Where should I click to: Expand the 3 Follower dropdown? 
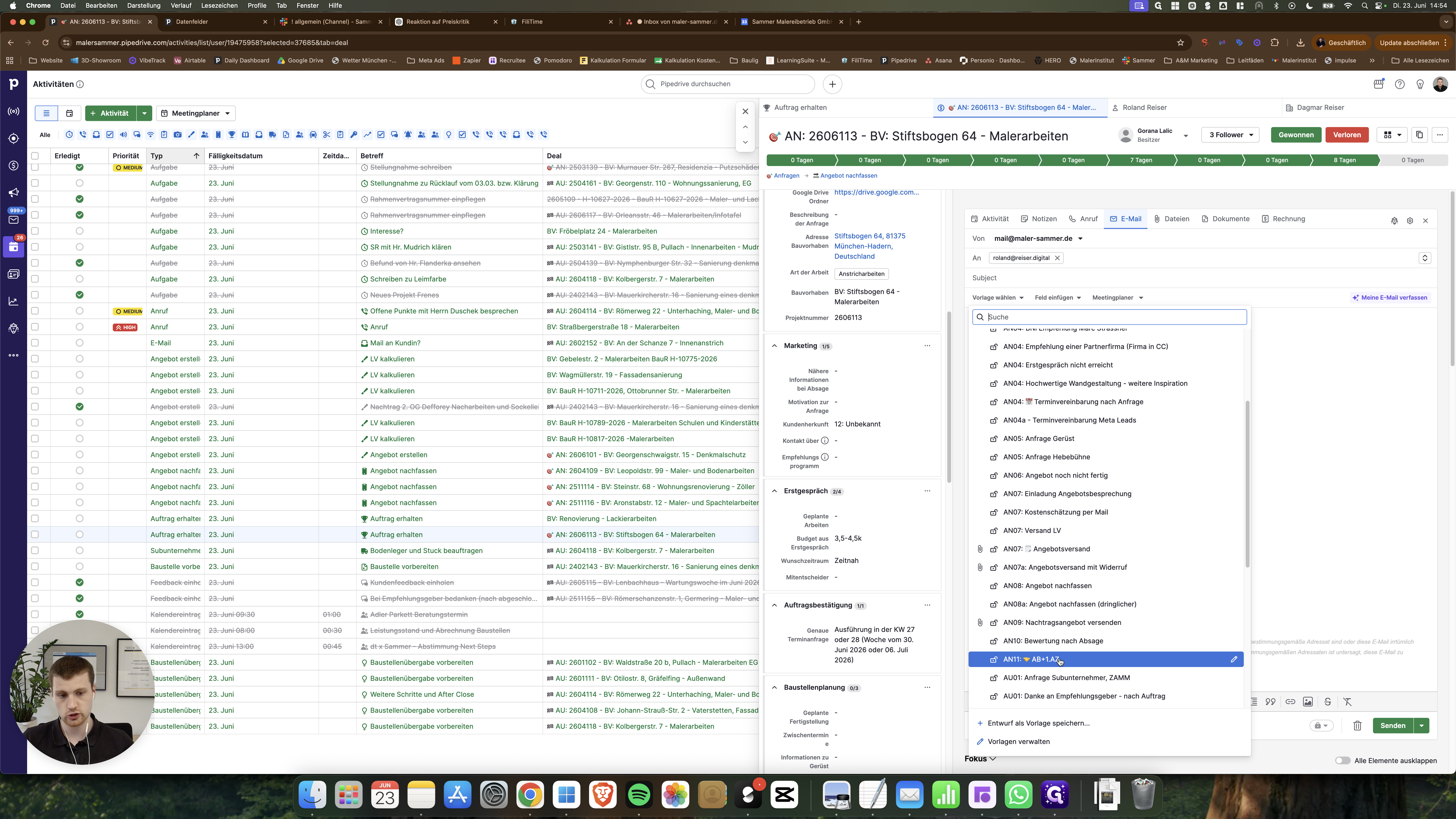pos(1230,135)
